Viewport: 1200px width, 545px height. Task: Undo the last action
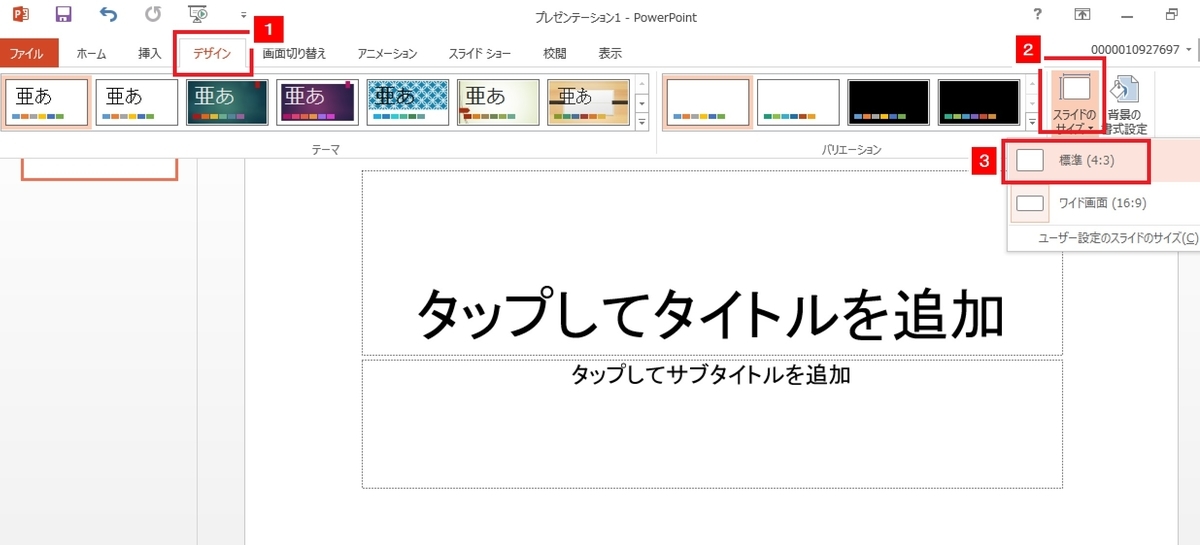point(109,15)
